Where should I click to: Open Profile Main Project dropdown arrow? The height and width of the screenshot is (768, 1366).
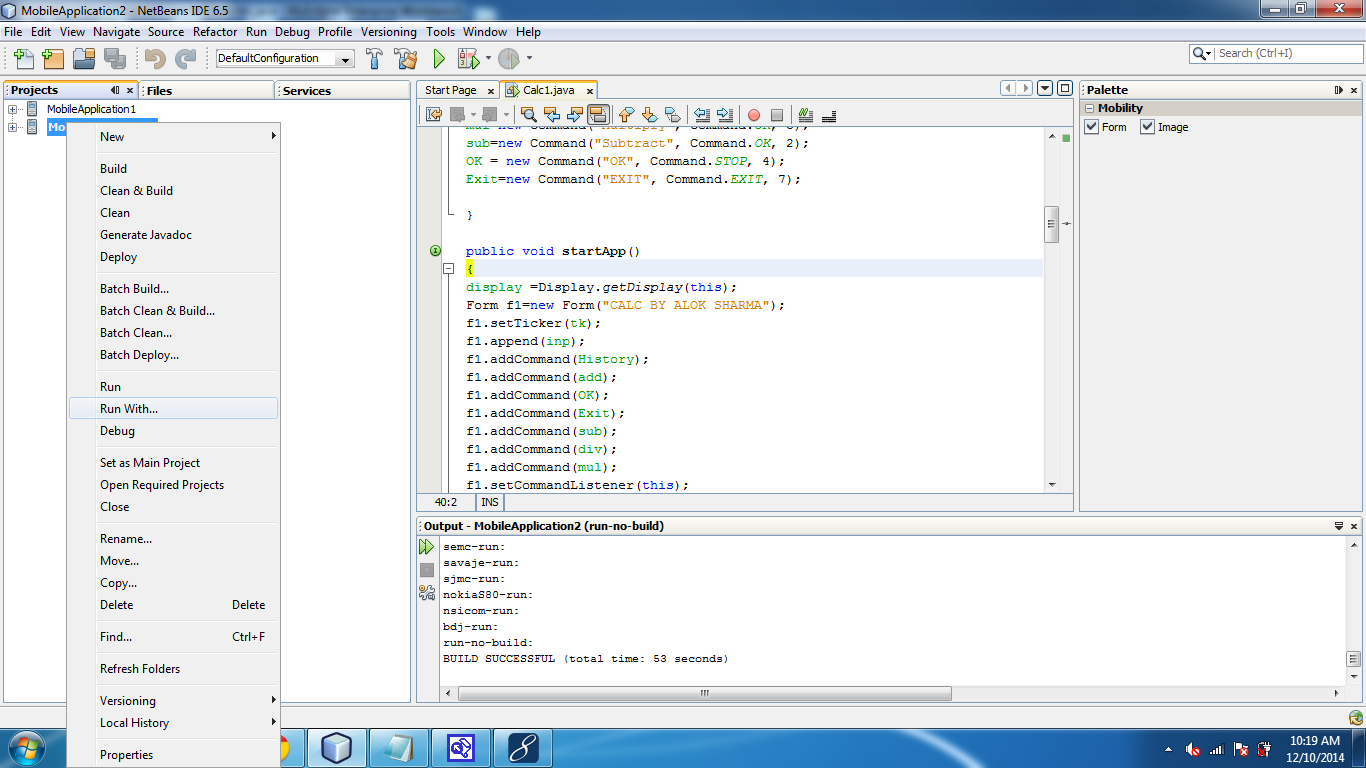530,59
